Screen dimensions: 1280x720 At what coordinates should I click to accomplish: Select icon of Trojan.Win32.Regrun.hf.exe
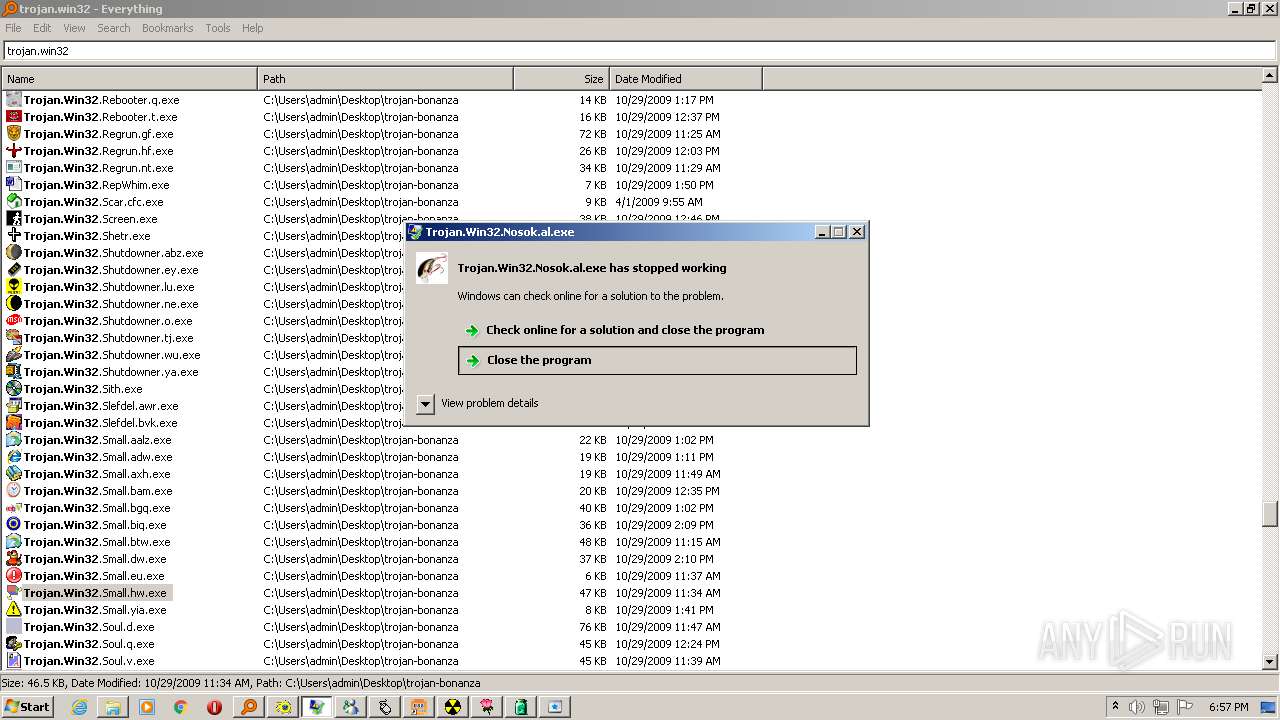tap(14, 151)
